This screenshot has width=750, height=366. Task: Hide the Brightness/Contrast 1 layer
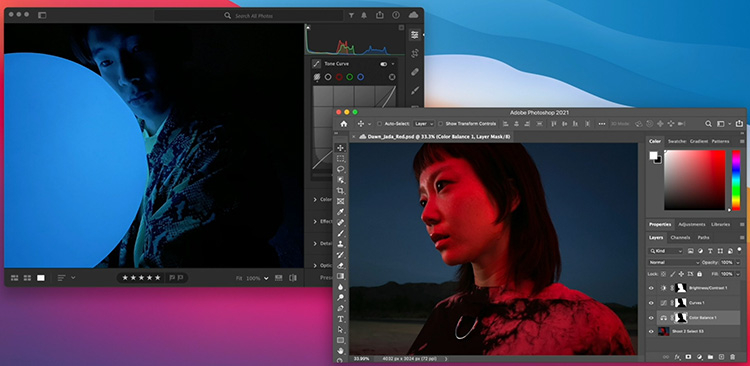[x=651, y=288]
